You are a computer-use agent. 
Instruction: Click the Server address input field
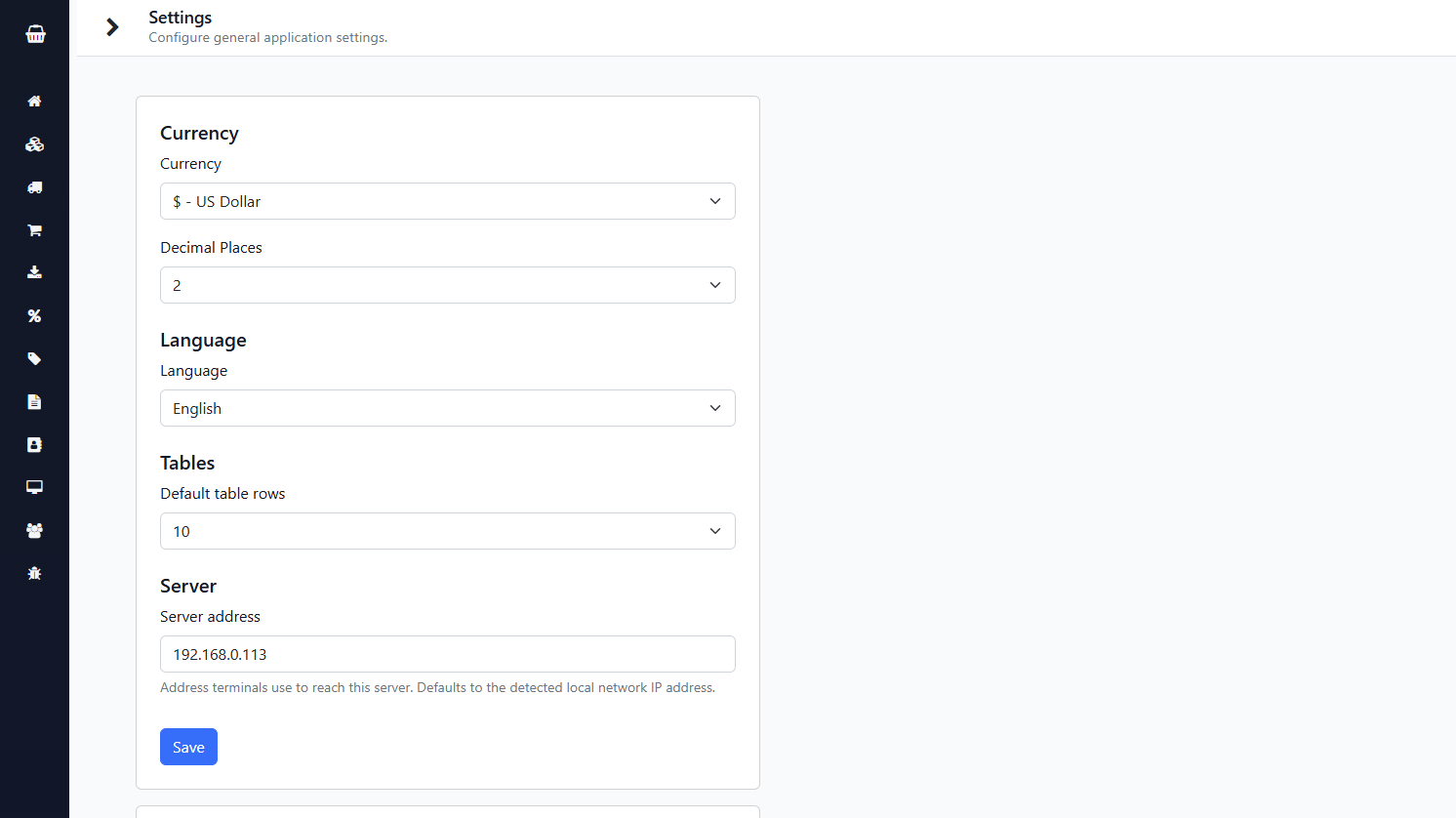point(448,654)
